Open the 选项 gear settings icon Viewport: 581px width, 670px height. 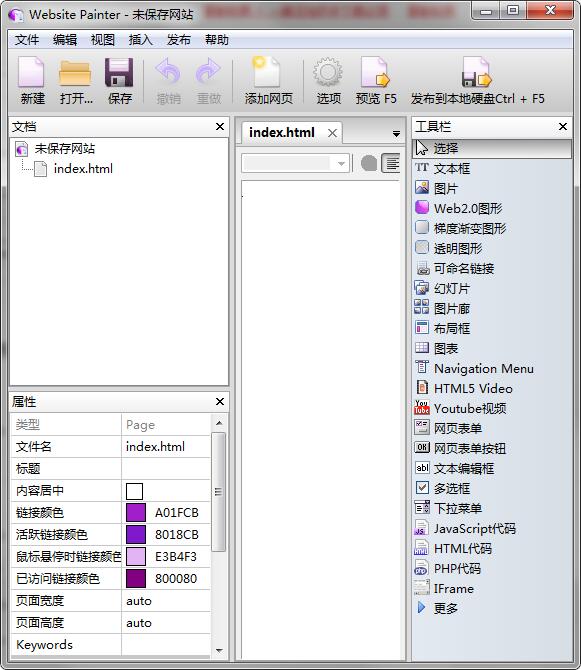[328, 72]
